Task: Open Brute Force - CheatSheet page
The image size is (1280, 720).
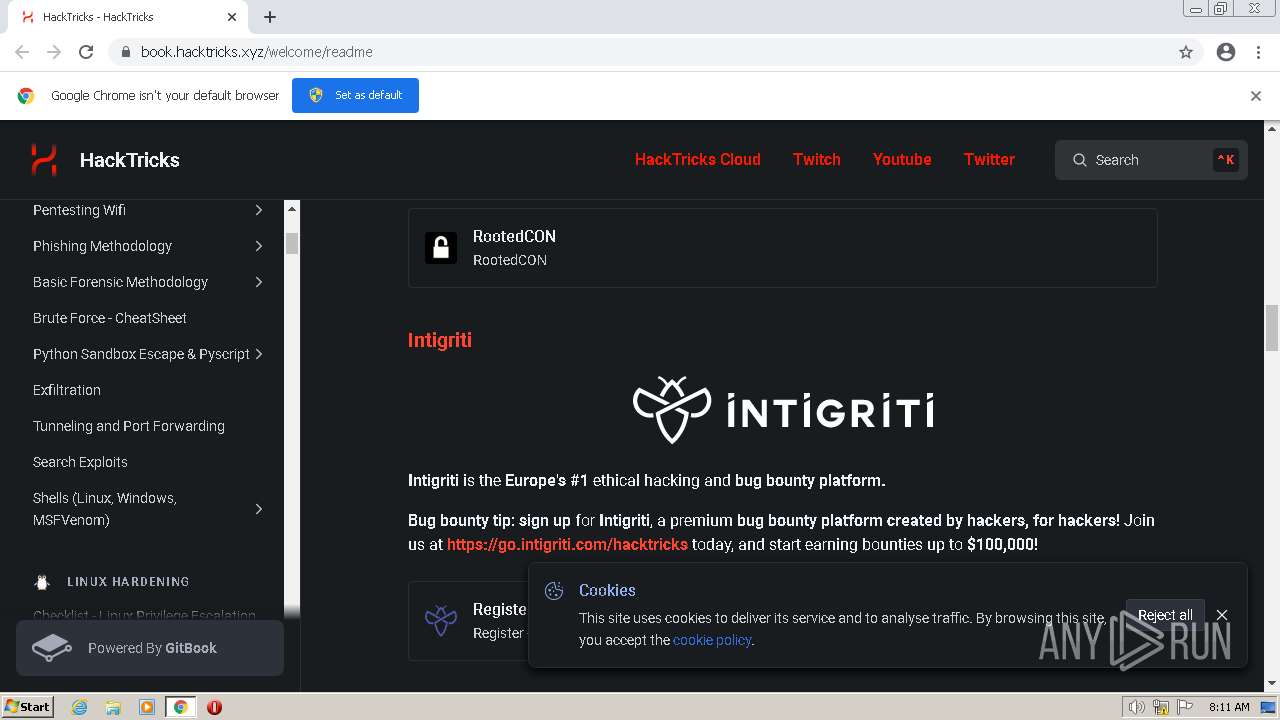Action: 110,318
